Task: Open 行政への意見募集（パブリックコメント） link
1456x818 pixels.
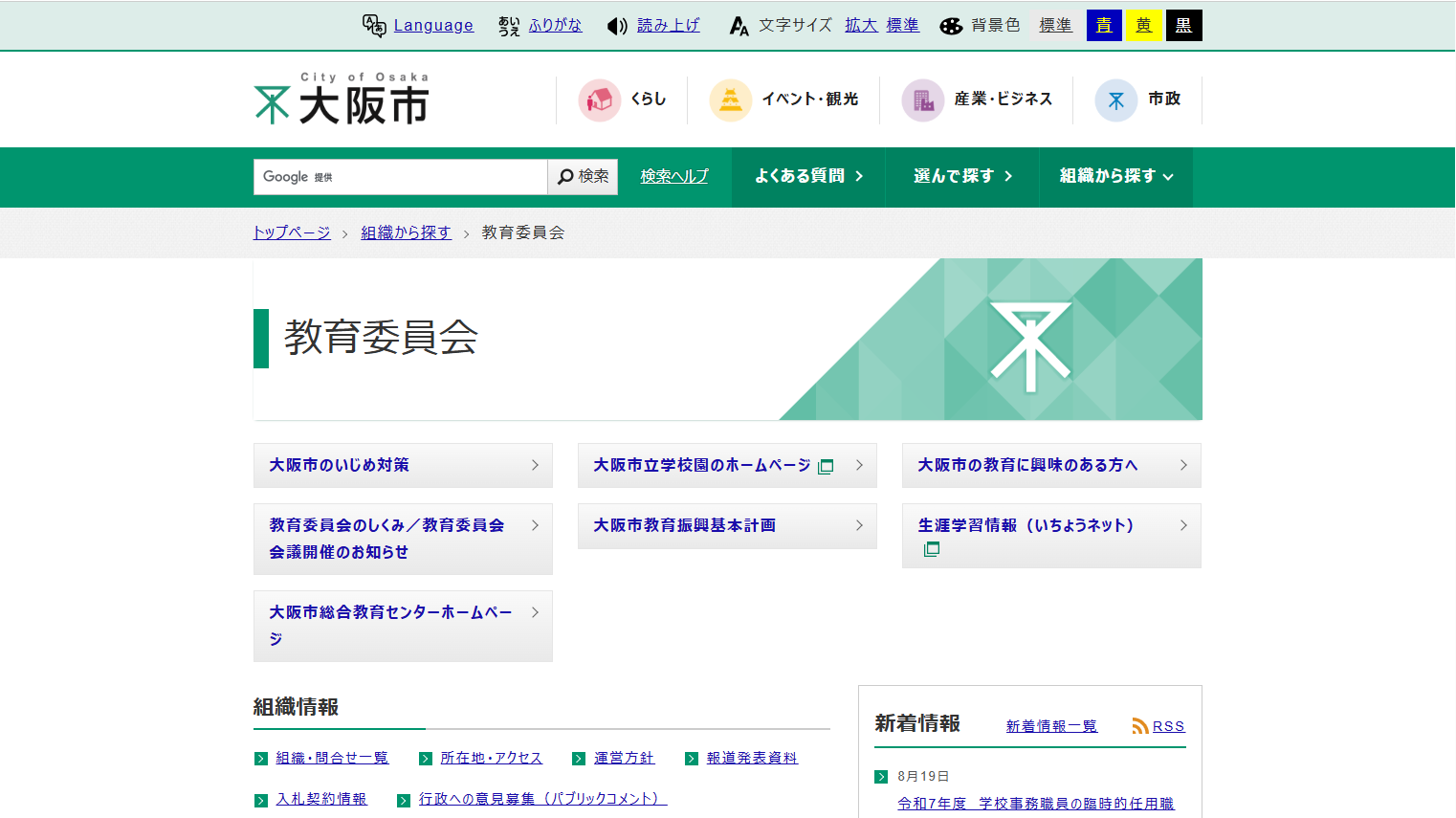Action: (x=542, y=799)
